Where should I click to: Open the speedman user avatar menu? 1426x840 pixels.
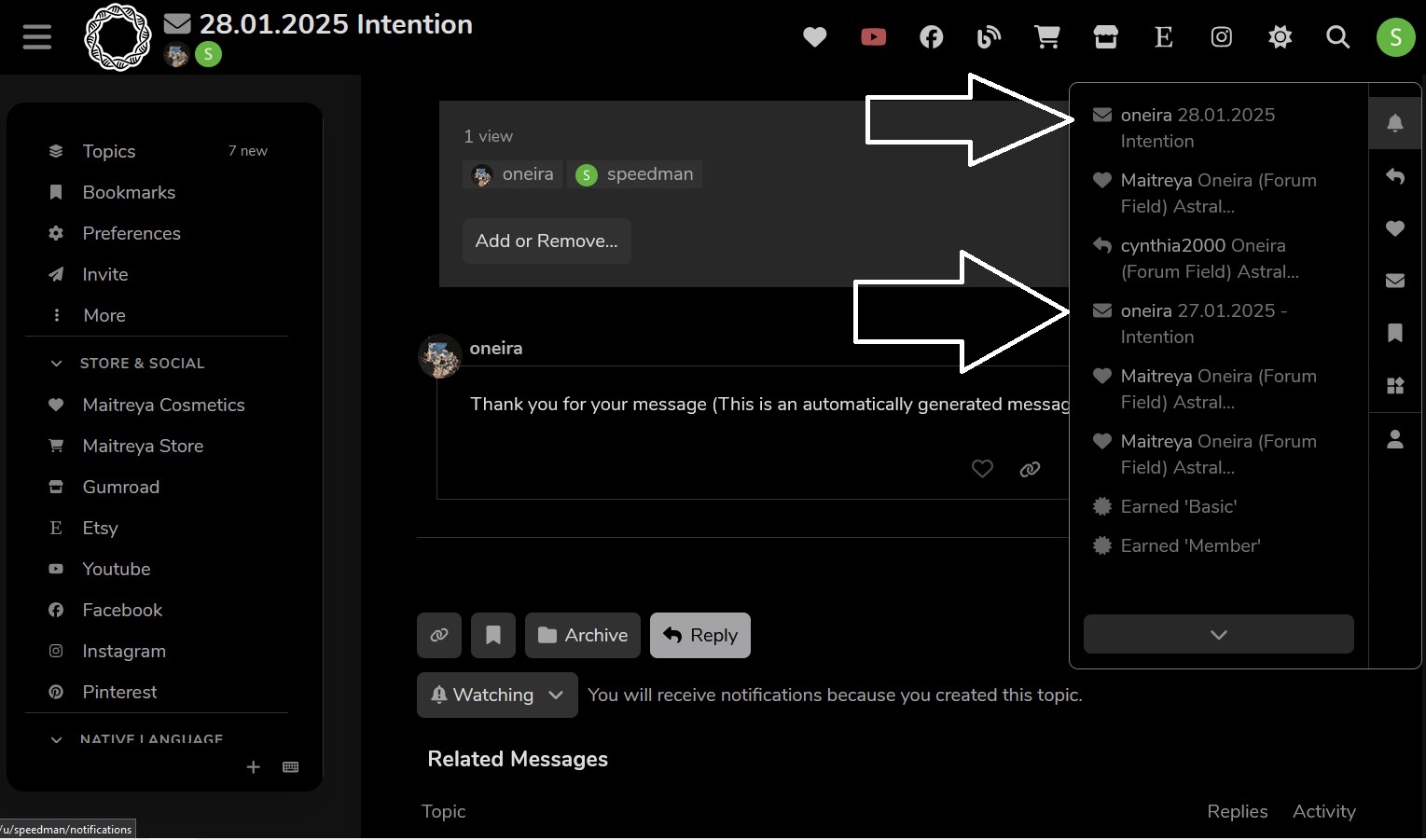(x=1395, y=37)
